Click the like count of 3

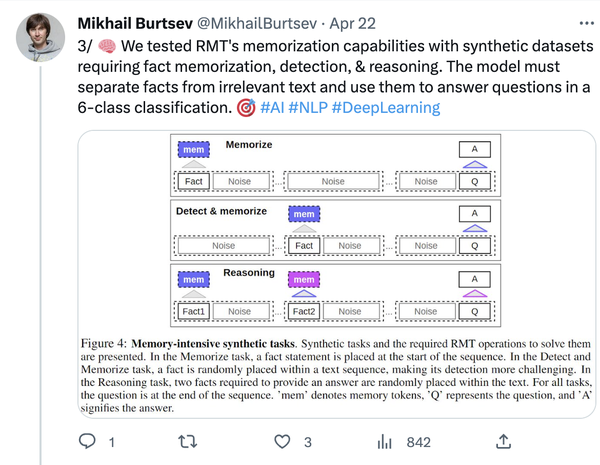[x=309, y=442]
